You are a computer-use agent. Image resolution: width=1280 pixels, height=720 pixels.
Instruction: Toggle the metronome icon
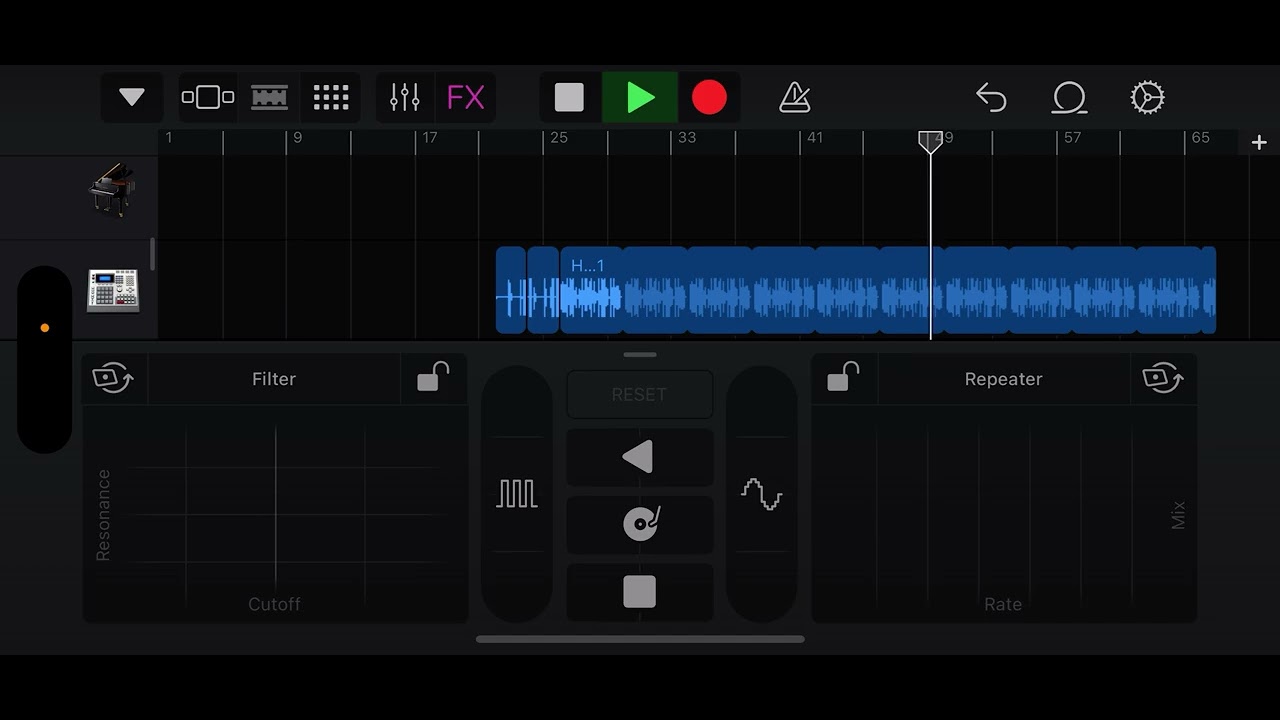(795, 97)
